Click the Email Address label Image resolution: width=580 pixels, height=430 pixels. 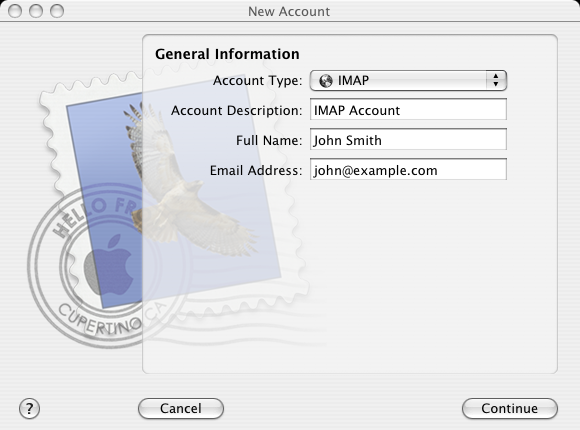(256, 170)
